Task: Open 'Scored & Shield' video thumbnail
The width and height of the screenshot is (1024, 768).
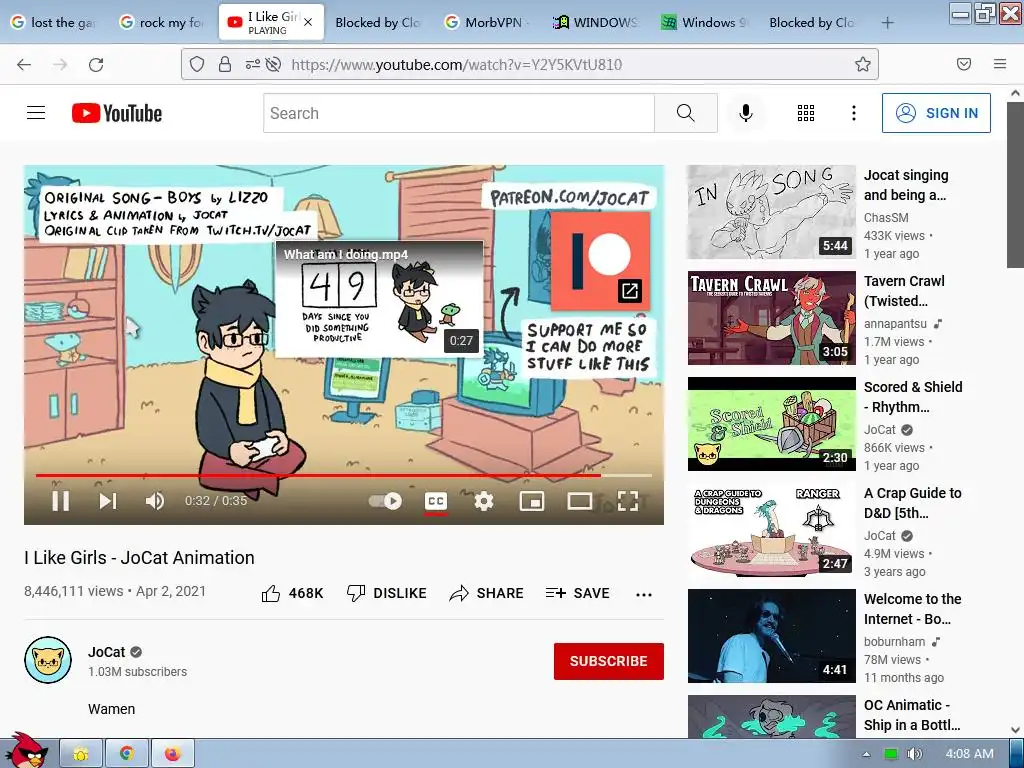Action: pyautogui.click(x=771, y=424)
